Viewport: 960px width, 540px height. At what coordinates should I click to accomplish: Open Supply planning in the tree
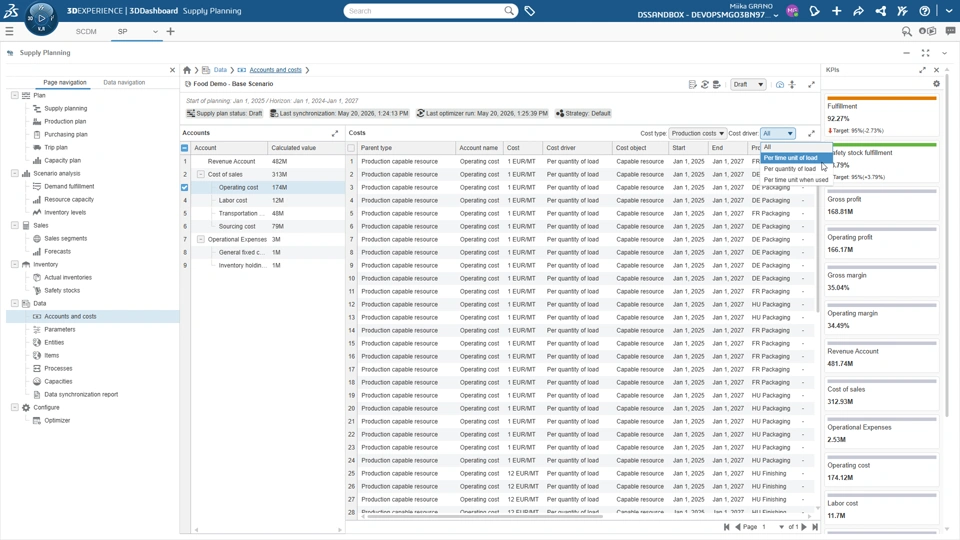(66, 108)
